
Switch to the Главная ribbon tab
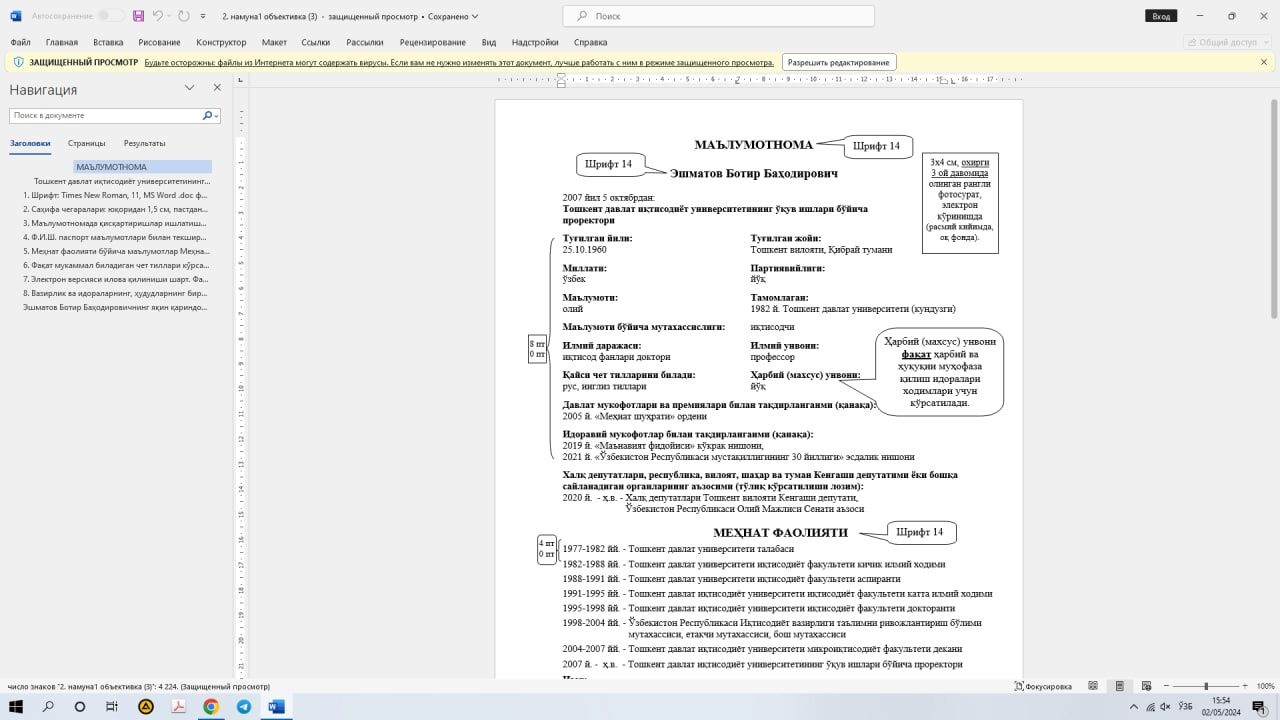click(61, 42)
